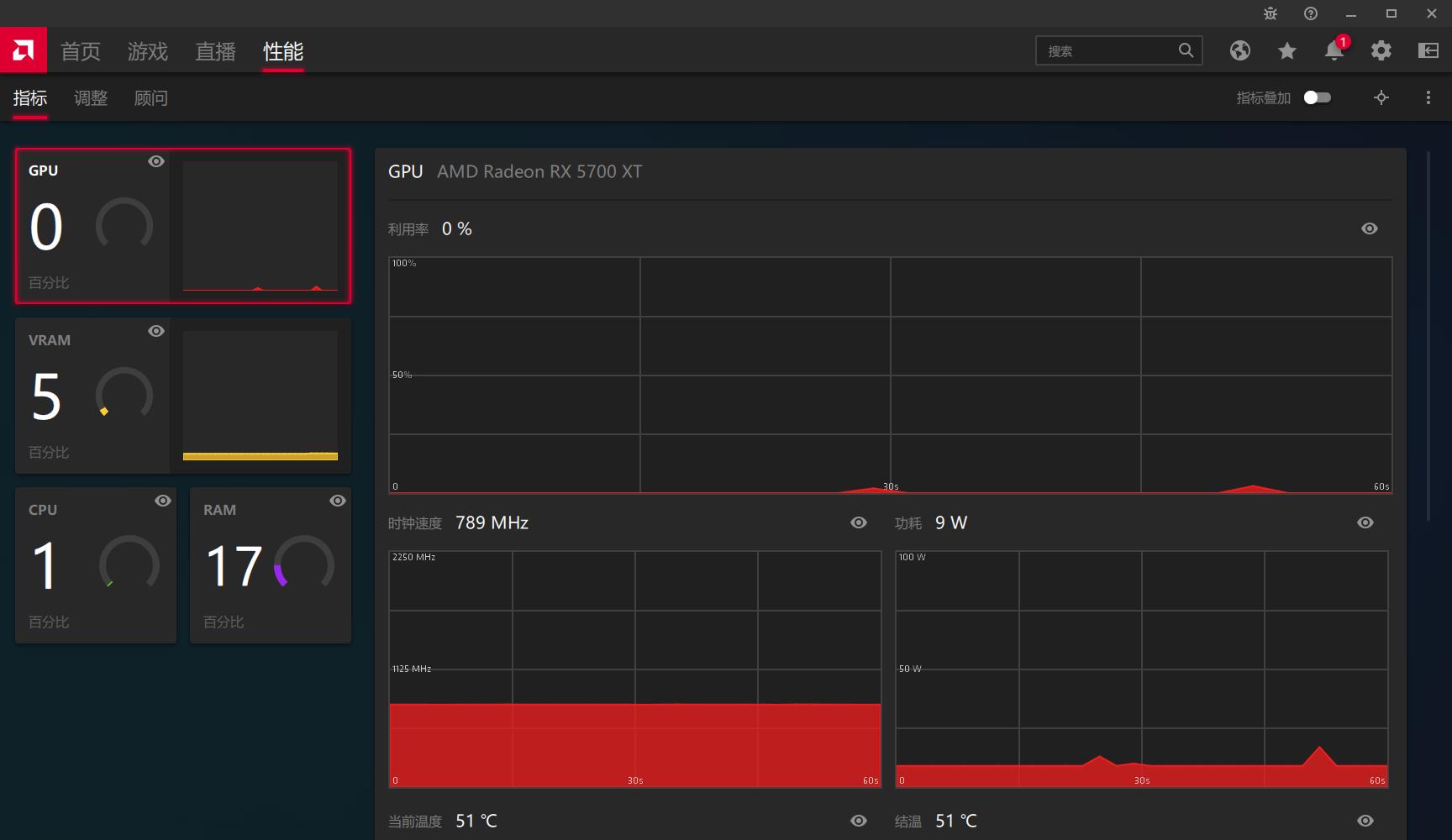Click the help question mark icon
The height and width of the screenshot is (840, 1452).
coord(1310,13)
